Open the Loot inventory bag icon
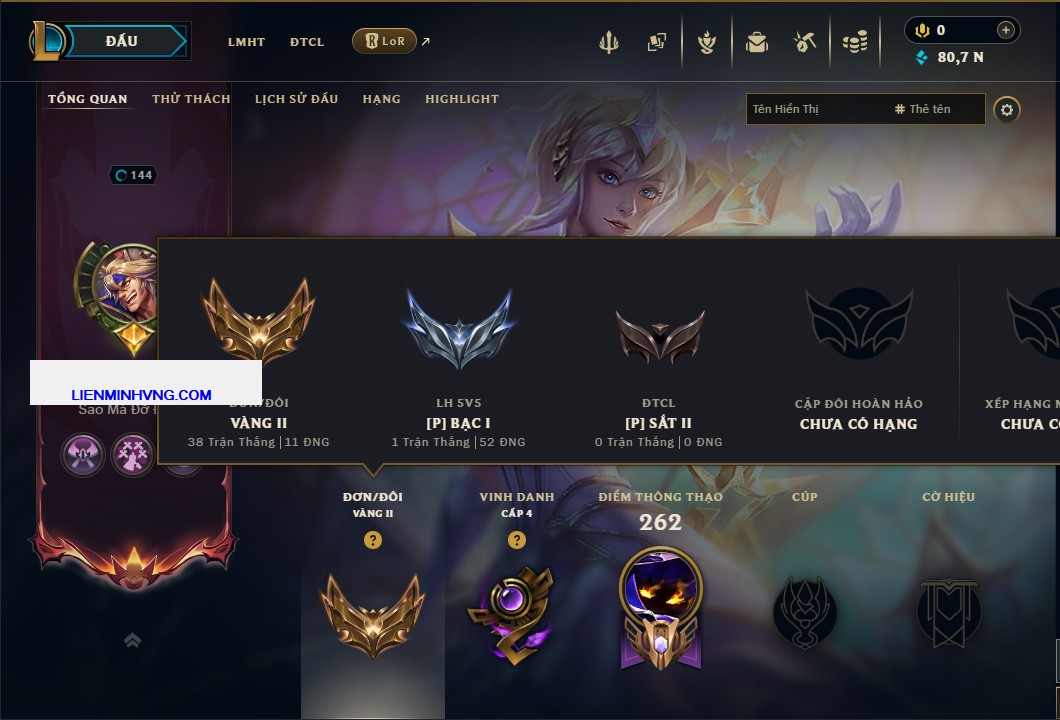 click(756, 43)
